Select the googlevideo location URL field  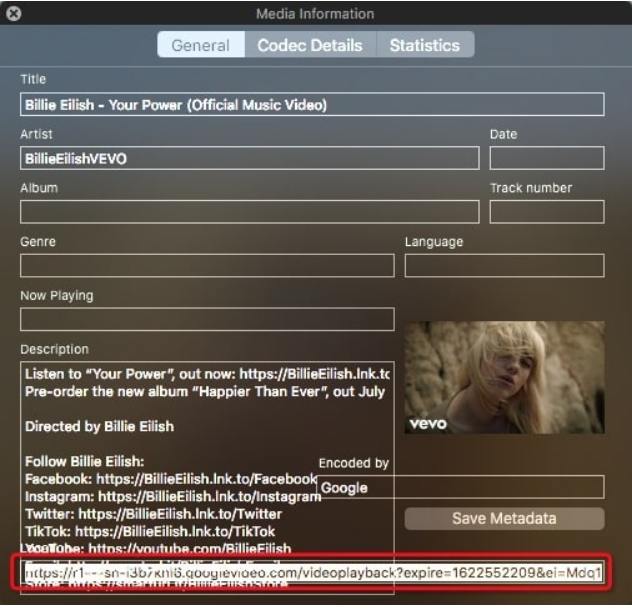pyautogui.click(x=314, y=573)
